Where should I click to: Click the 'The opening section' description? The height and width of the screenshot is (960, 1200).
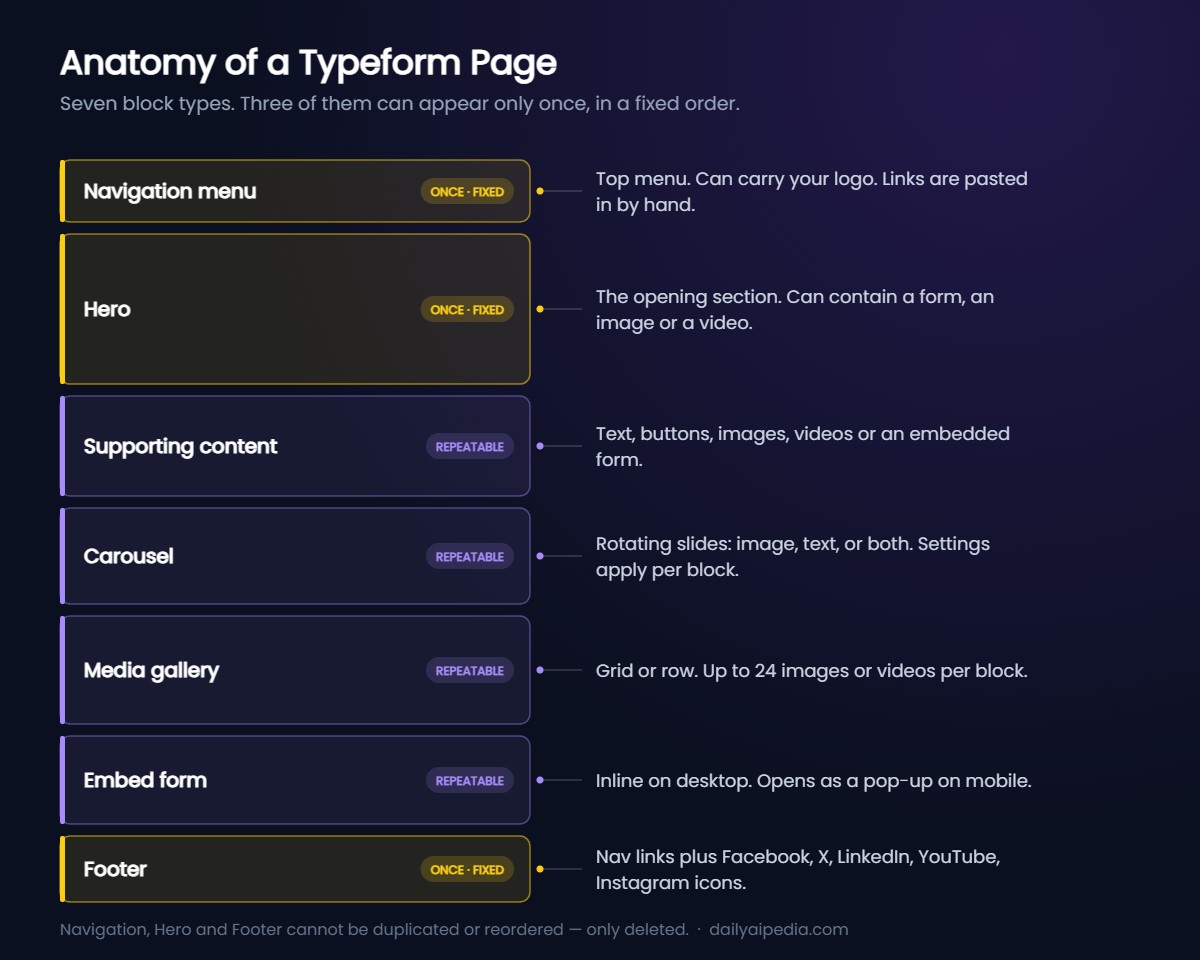[795, 310]
